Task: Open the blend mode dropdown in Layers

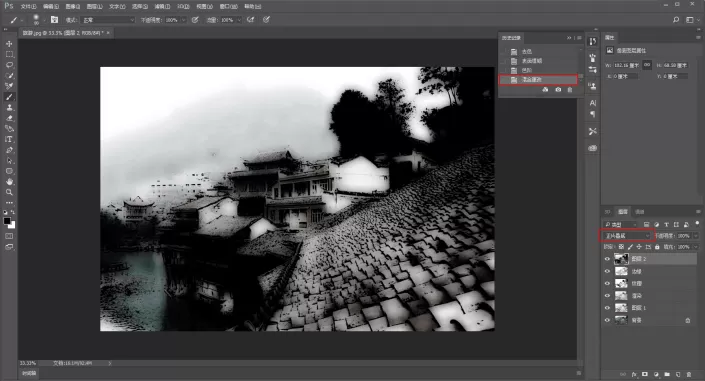Action: 627,236
